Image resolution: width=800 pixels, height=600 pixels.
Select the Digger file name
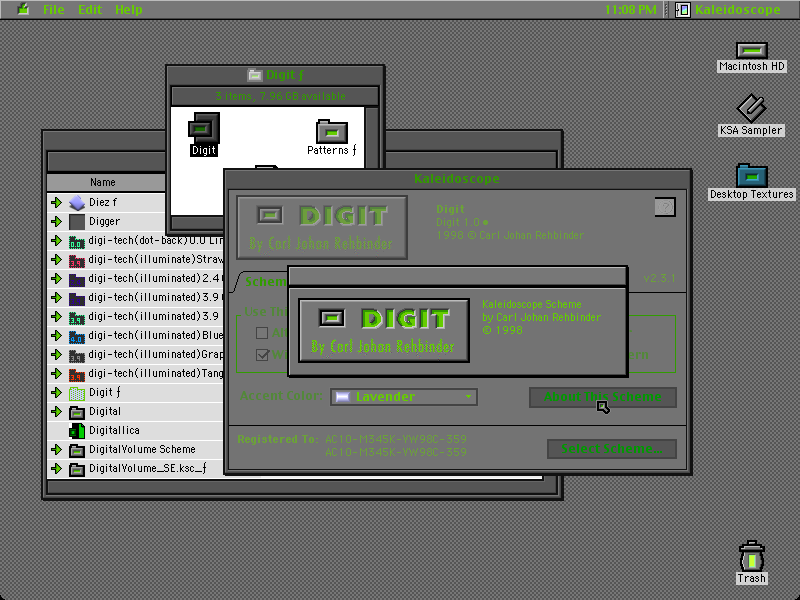(105, 221)
